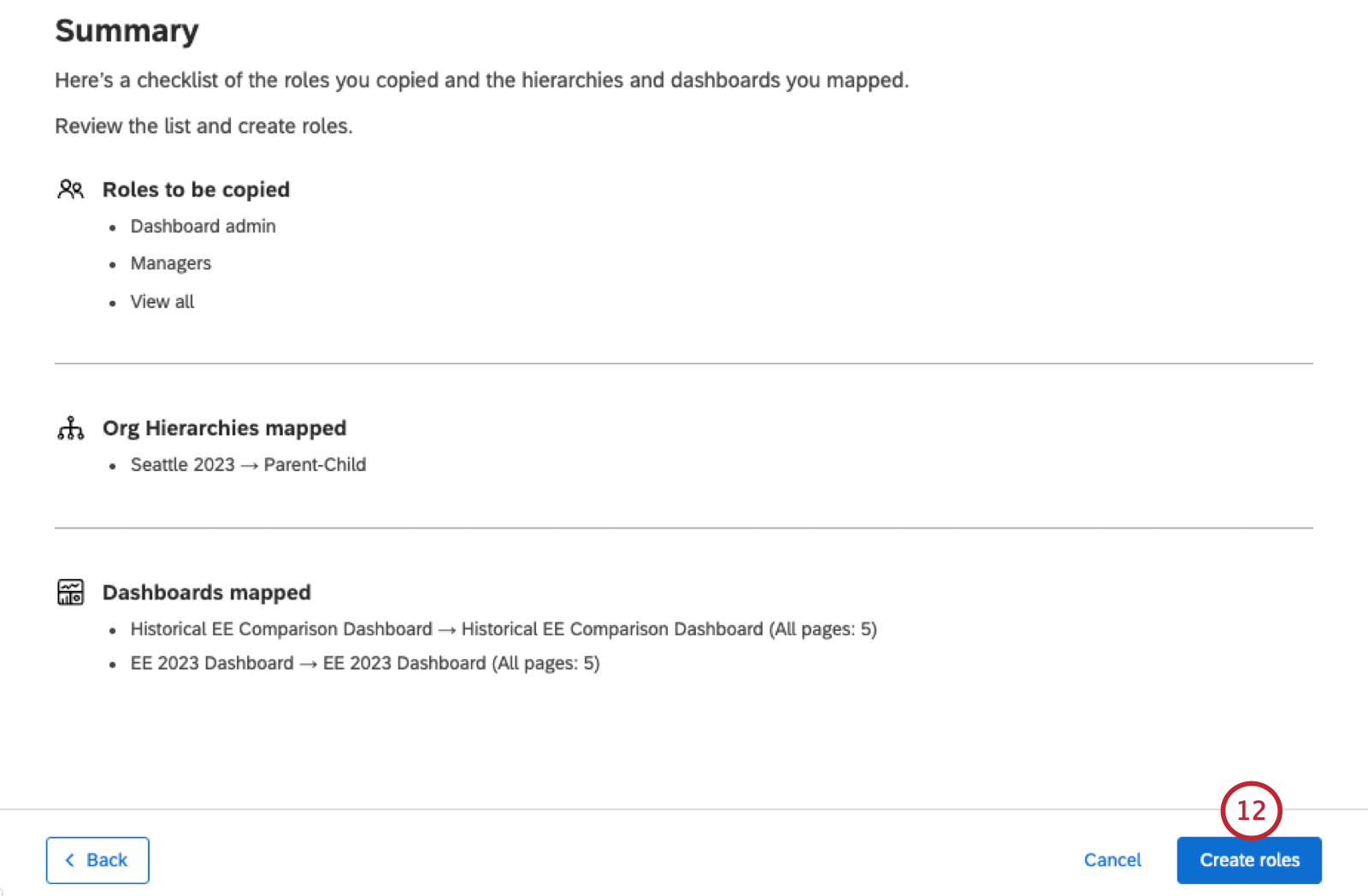
Task: Click the Dashboards mapped chart icon
Action: pyautogui.click(x=70, y=592)
